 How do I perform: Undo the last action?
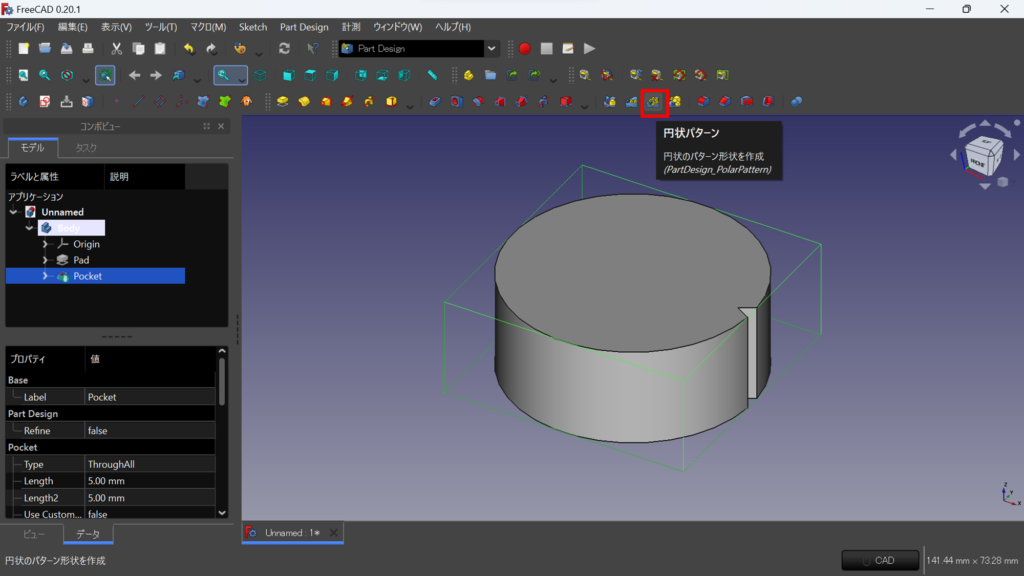[189, 48]
